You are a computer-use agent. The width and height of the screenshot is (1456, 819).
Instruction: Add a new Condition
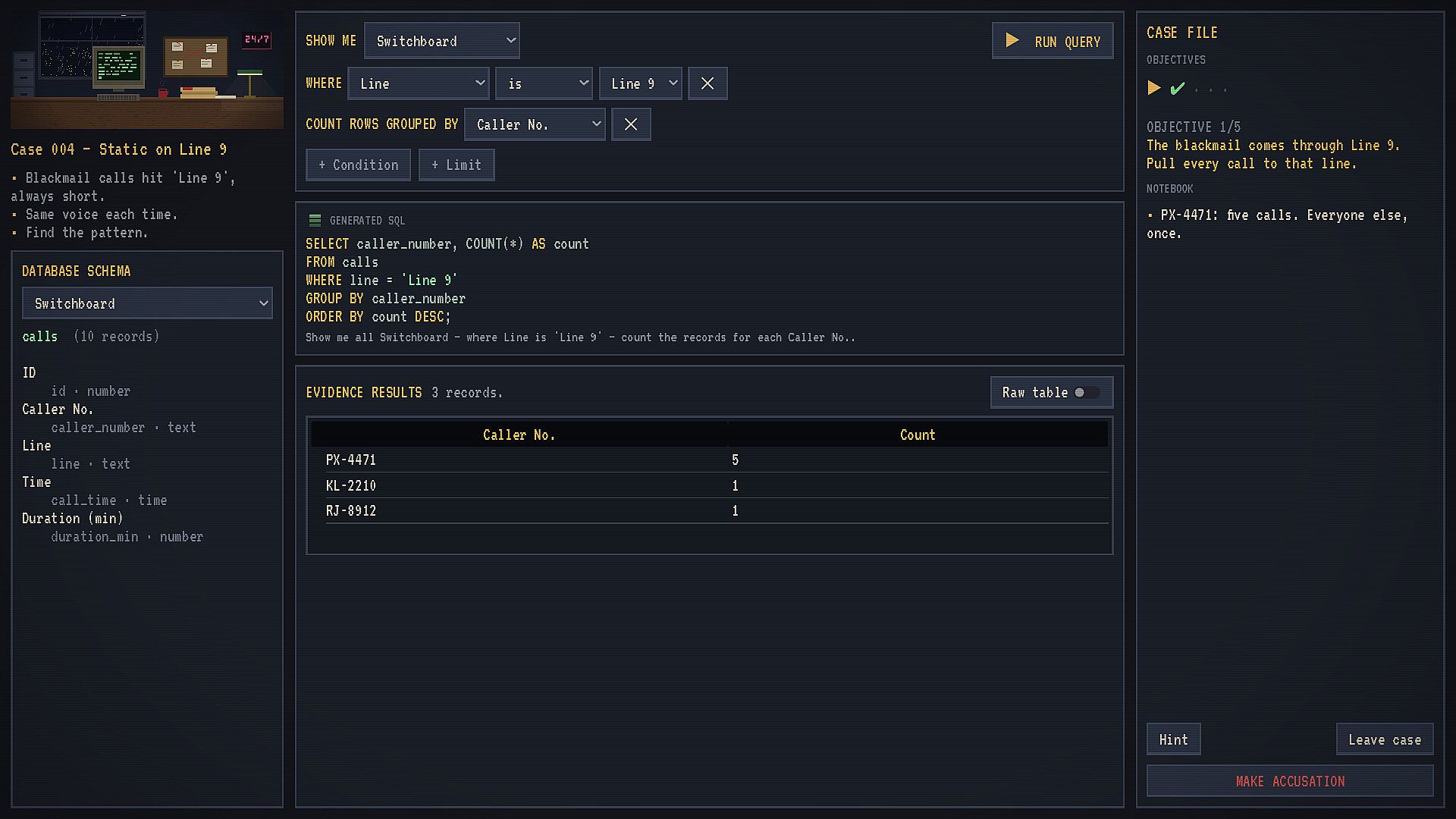pyautogui.click(x=358, y=165)
